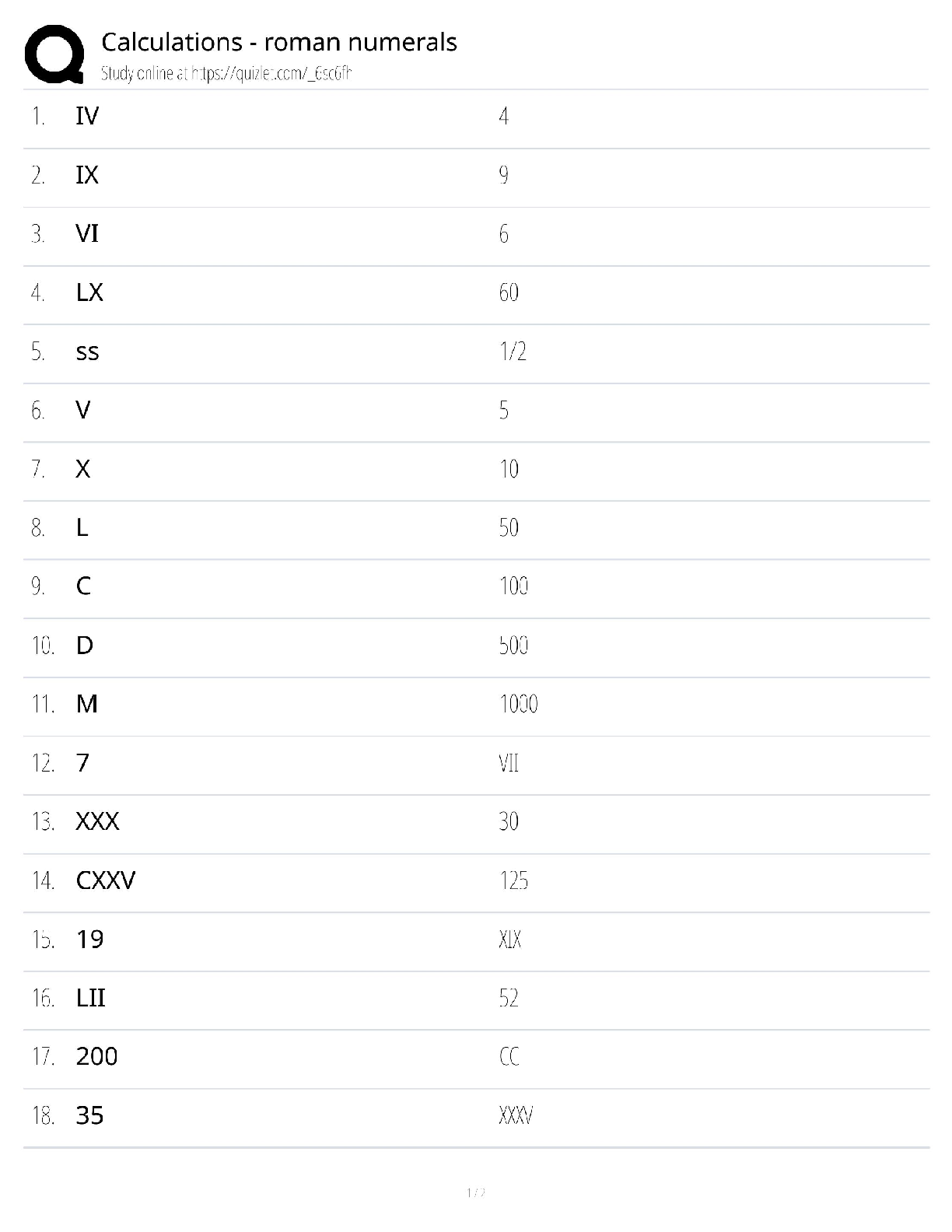Click the definition VII
The height and width of the screenshot is (1232, 952).
[509, 763]
